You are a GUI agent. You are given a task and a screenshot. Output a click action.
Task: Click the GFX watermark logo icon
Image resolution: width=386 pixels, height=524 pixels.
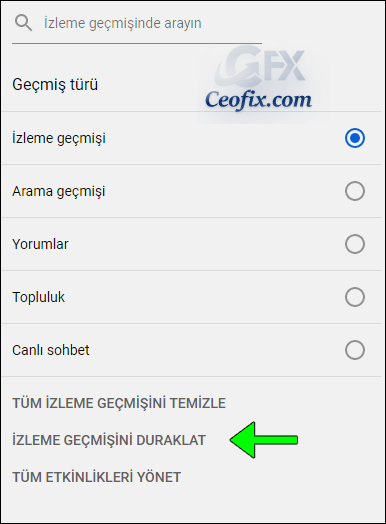click(x=260, y=66)
